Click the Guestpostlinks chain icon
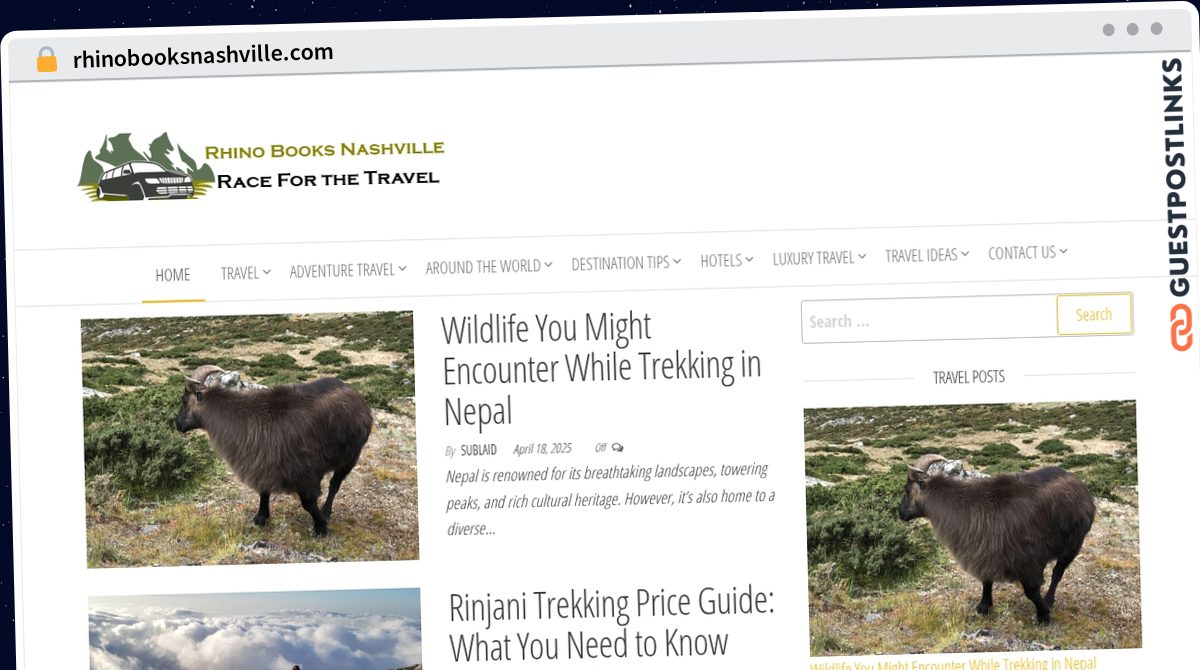Image resolution: width=1200 pixels, height=670 pixels. (1180, 329)
